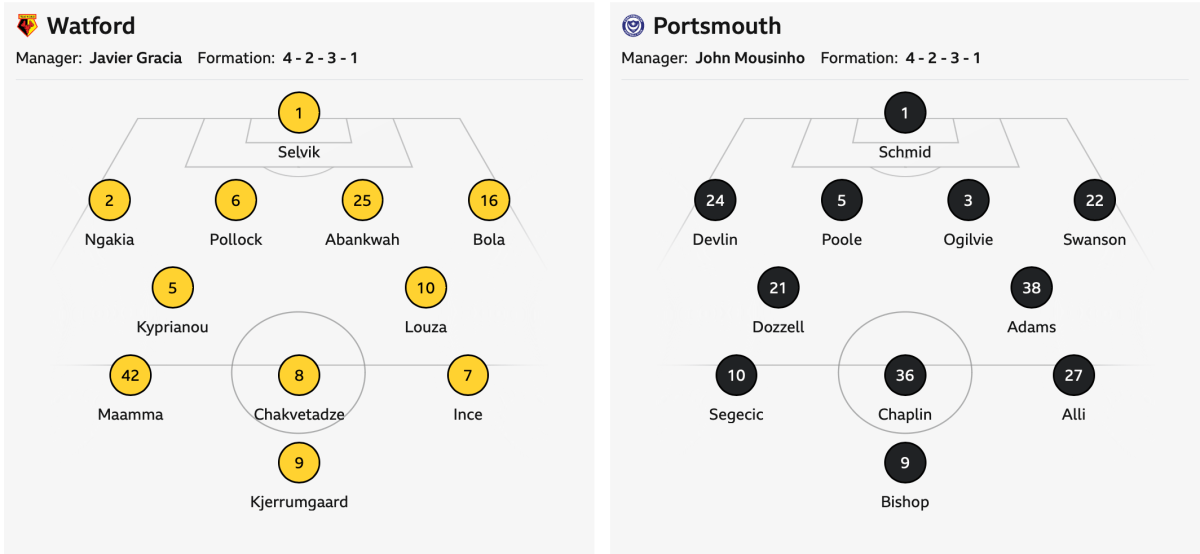Select Swanson's number 22 badge
1200x554 pixels.
1094,201
